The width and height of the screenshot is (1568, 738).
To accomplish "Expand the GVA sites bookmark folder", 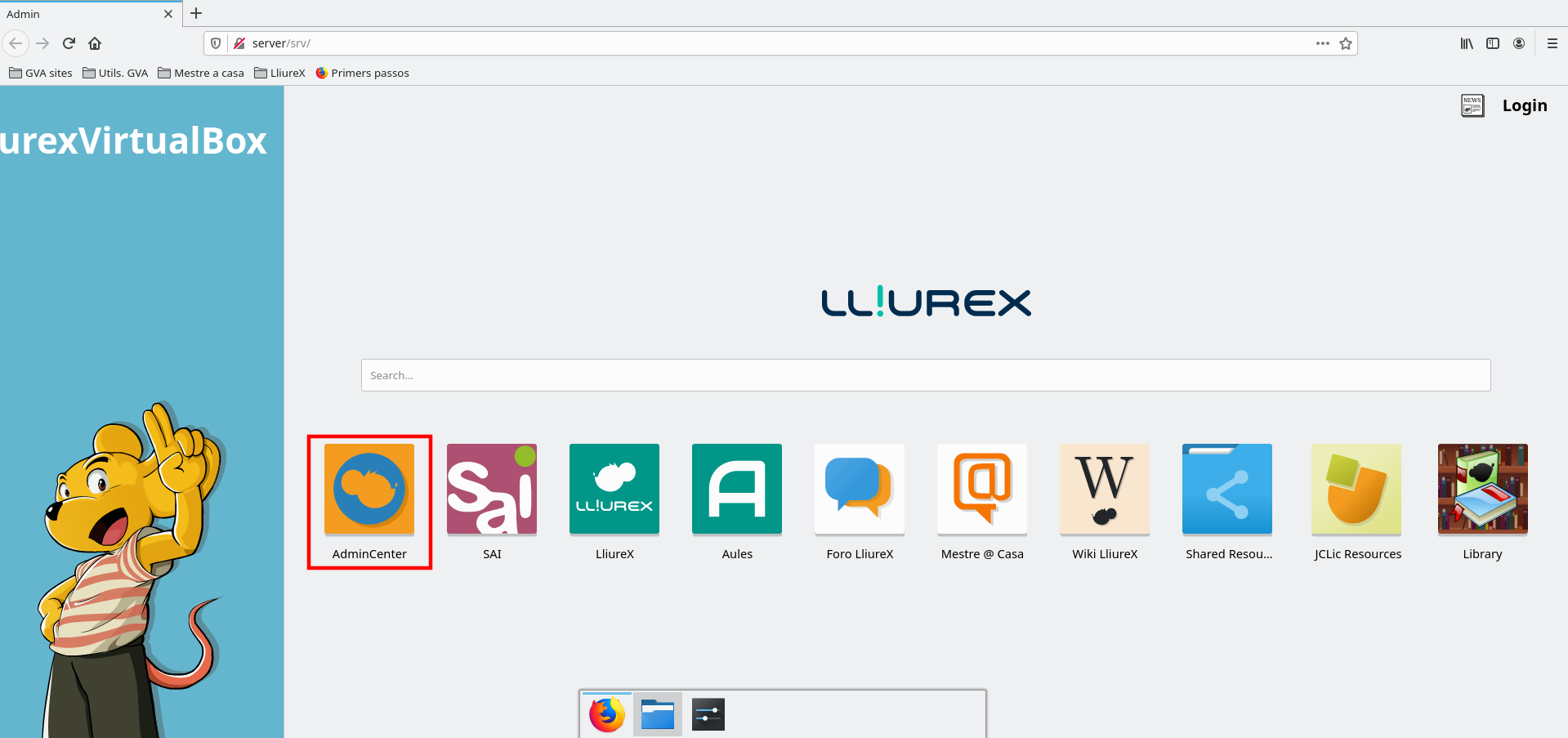I will pos(41,73).
